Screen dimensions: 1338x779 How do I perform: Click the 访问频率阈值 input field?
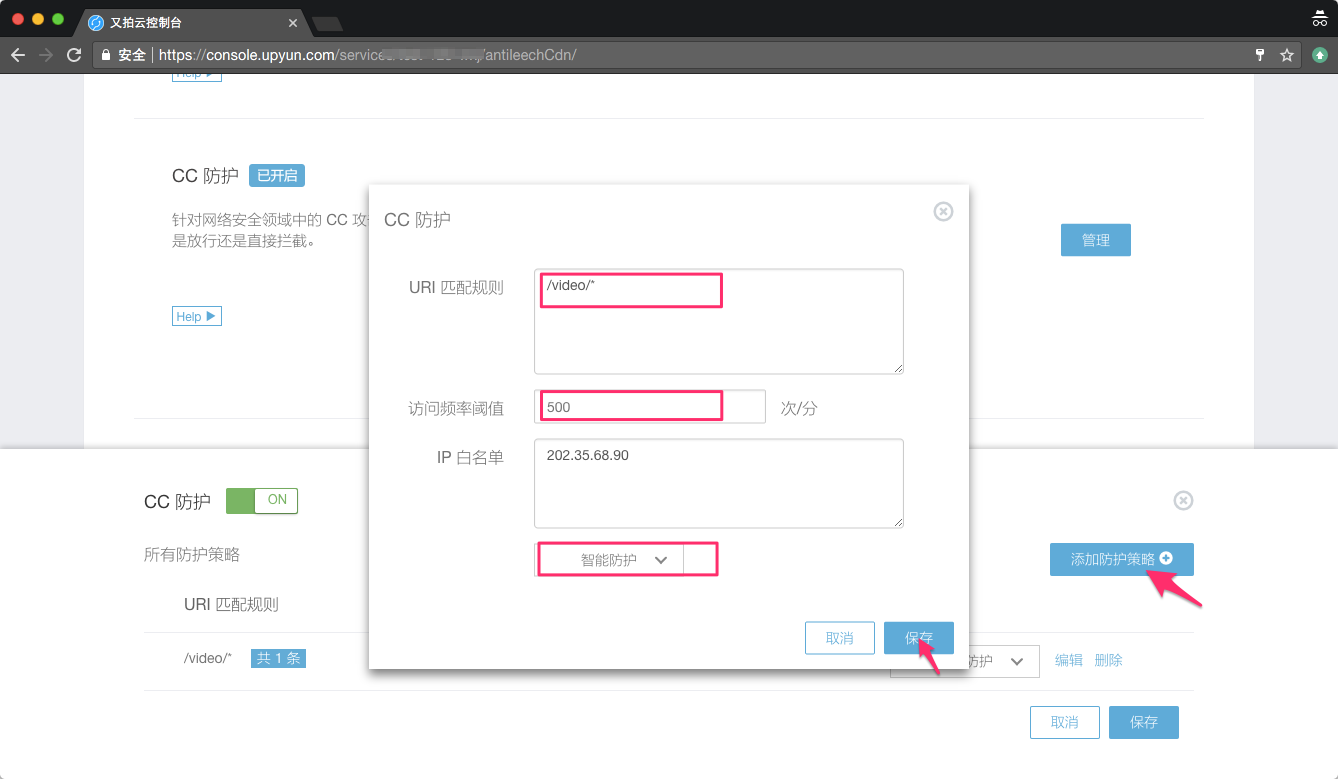[x=650, y=407]
